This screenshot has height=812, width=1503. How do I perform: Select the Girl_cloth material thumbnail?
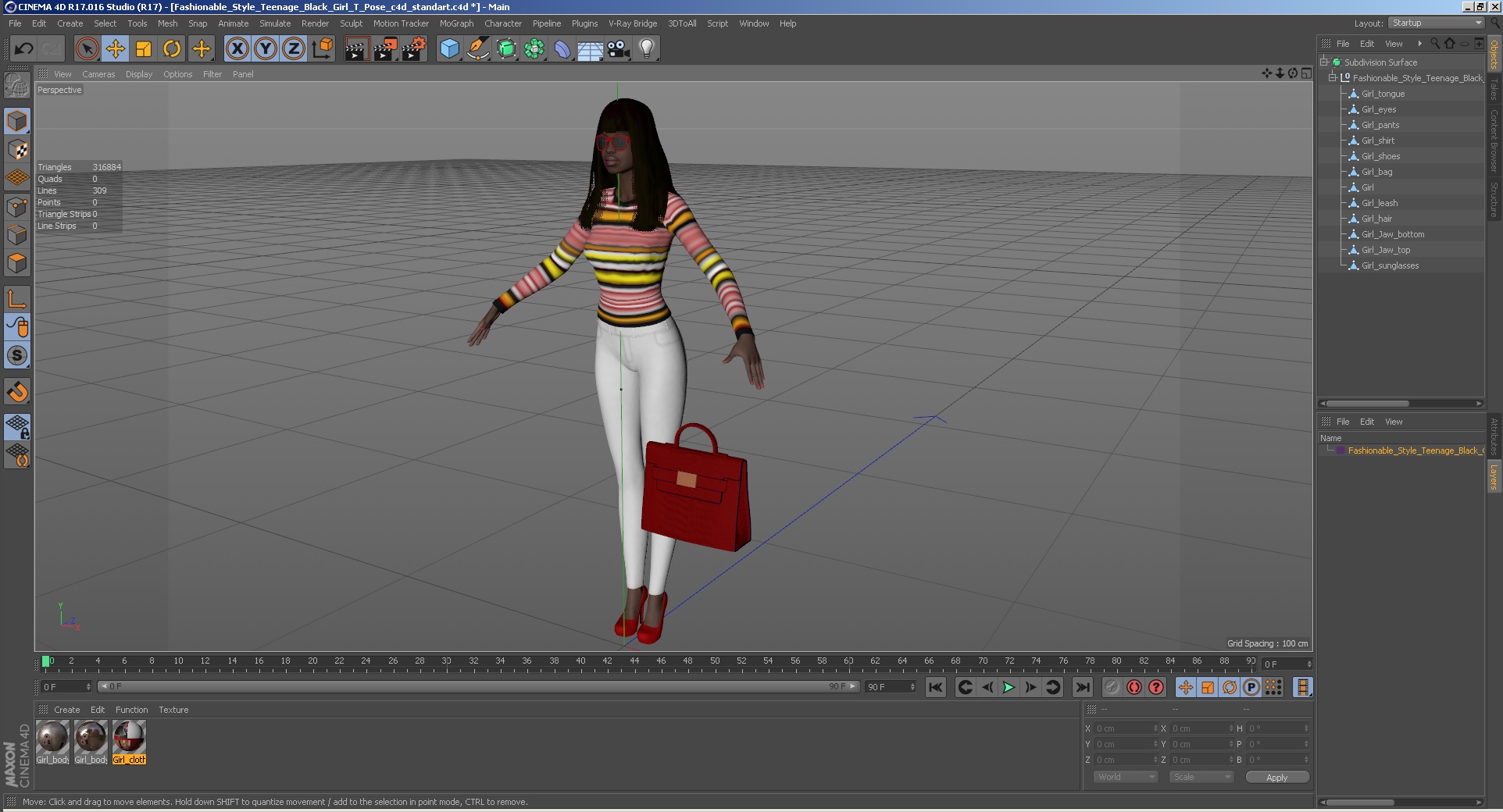point(129,741)
